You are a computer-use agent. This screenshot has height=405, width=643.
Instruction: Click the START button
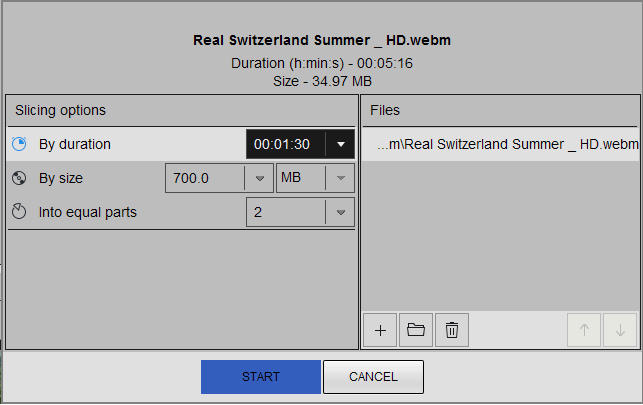tap(261, 377)
